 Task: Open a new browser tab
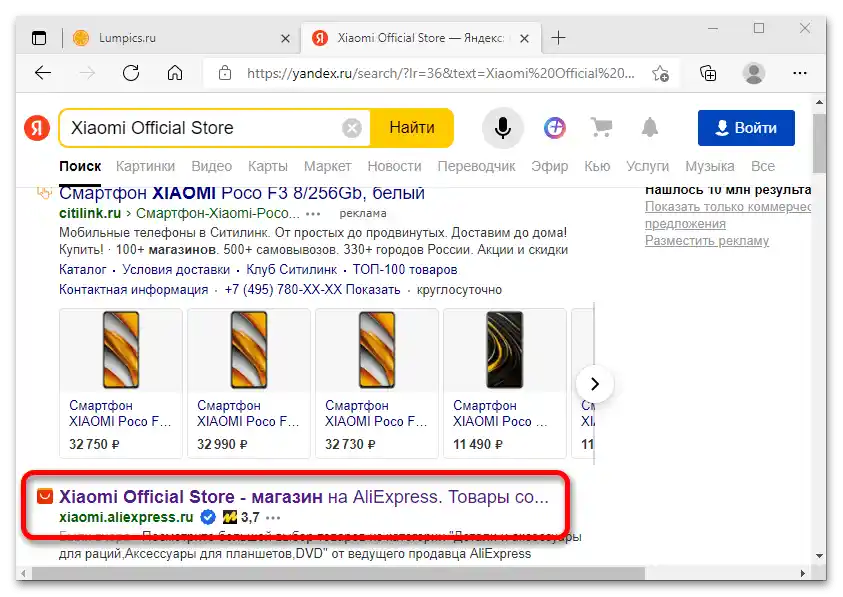(x=559, y=38)
